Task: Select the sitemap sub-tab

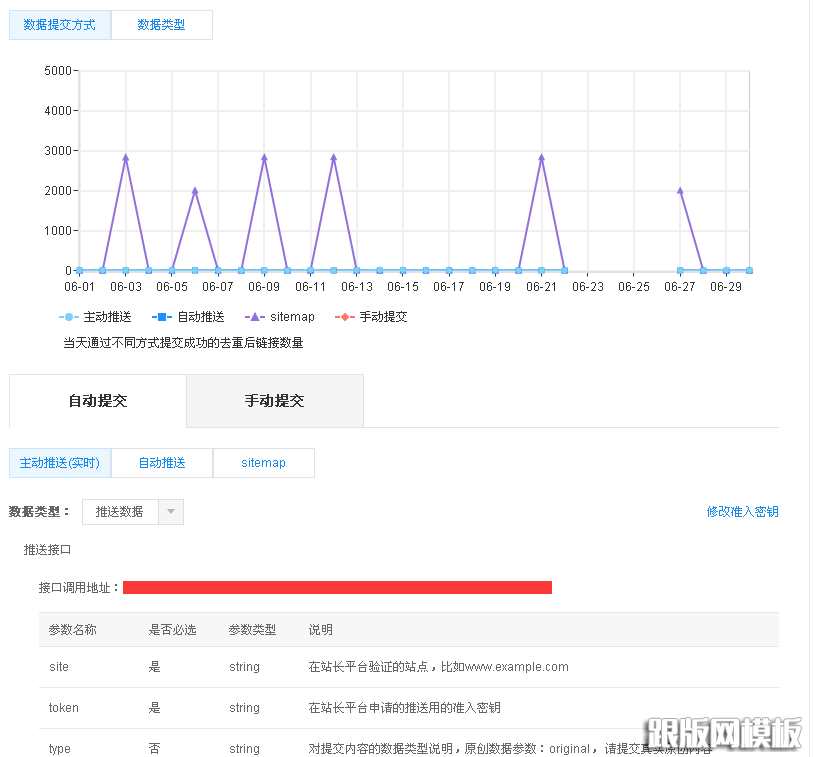Action: [x=263, y=463]
